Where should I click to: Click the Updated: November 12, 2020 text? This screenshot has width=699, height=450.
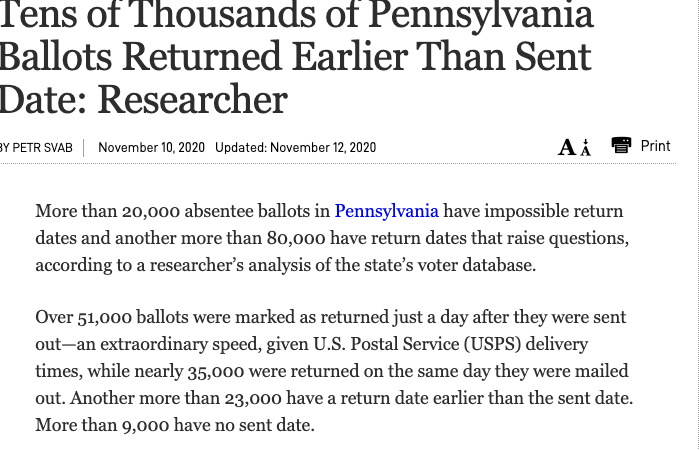pyautogui.click(x=296, y=148)
